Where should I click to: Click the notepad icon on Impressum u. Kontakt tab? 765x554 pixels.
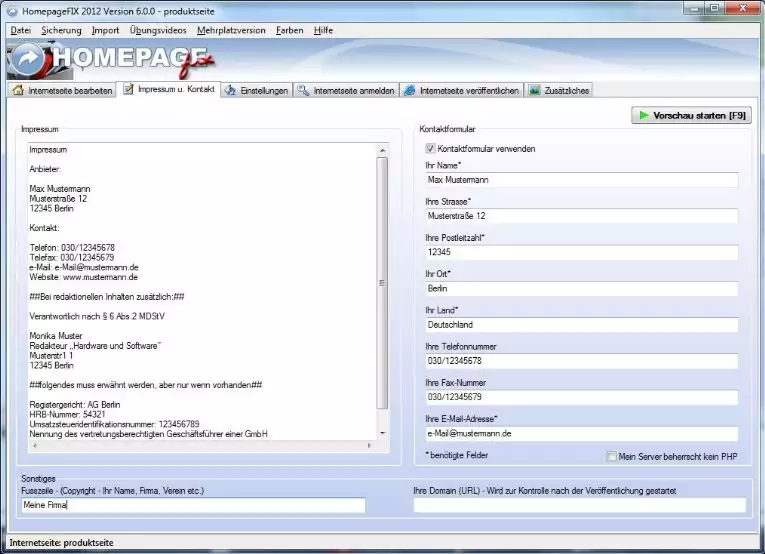pyautogui.click(x=128, y=89)
